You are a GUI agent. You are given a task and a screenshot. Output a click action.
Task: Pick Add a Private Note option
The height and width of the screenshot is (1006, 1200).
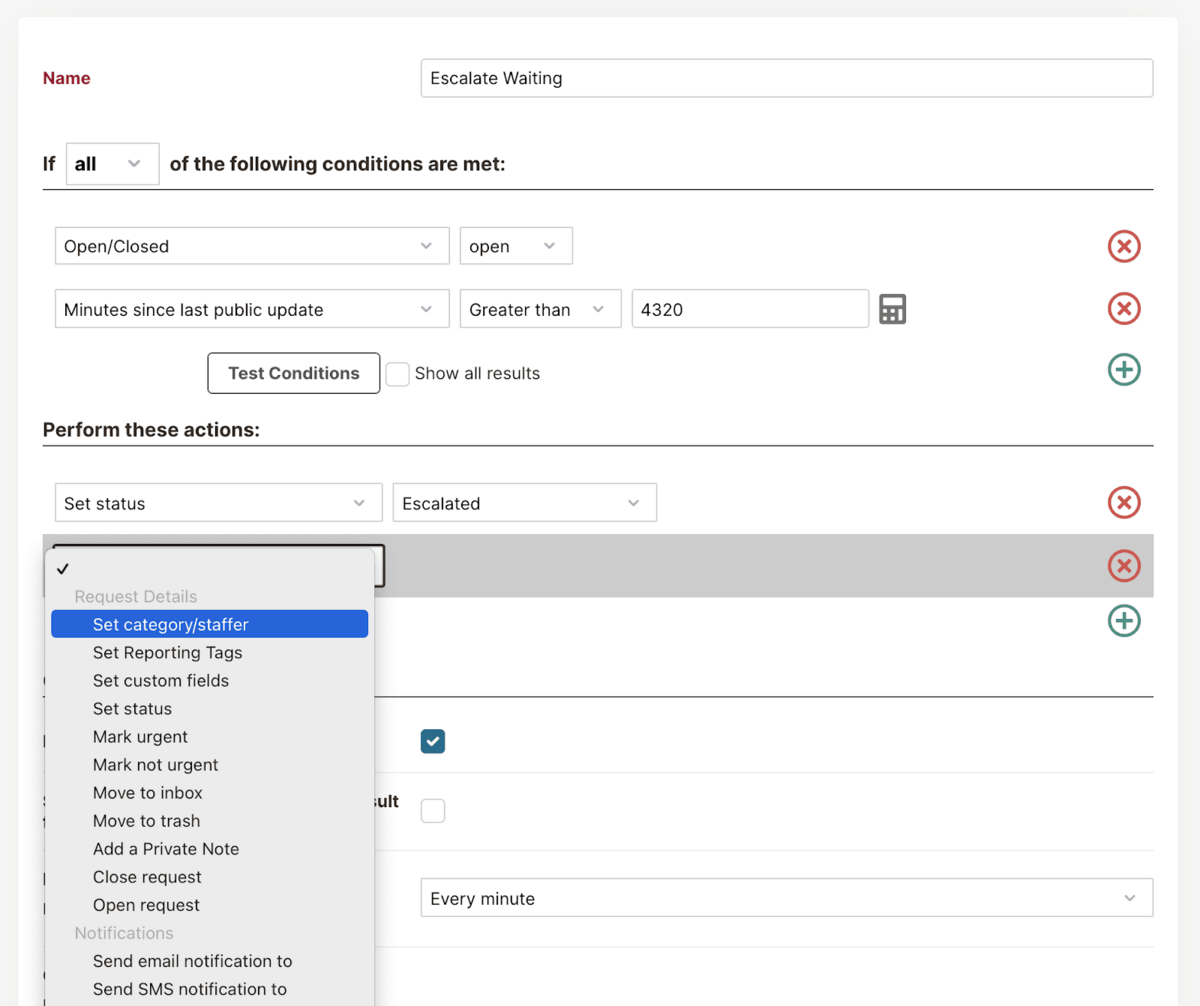[x=166, y=849]
